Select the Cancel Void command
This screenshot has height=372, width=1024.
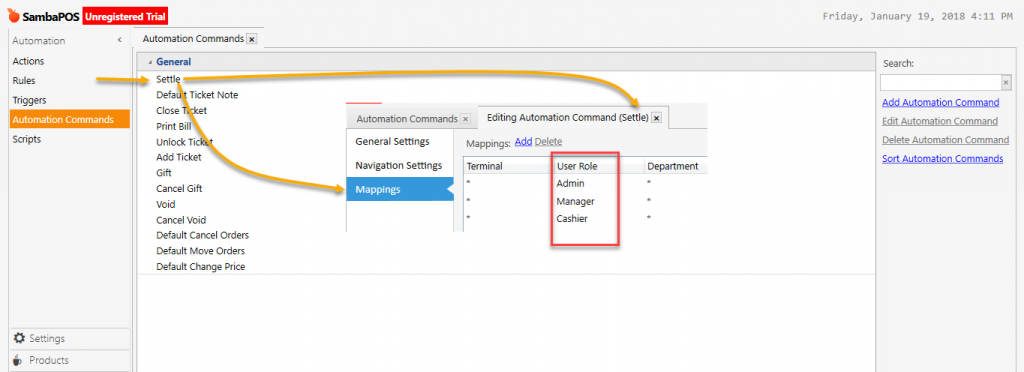181,220
